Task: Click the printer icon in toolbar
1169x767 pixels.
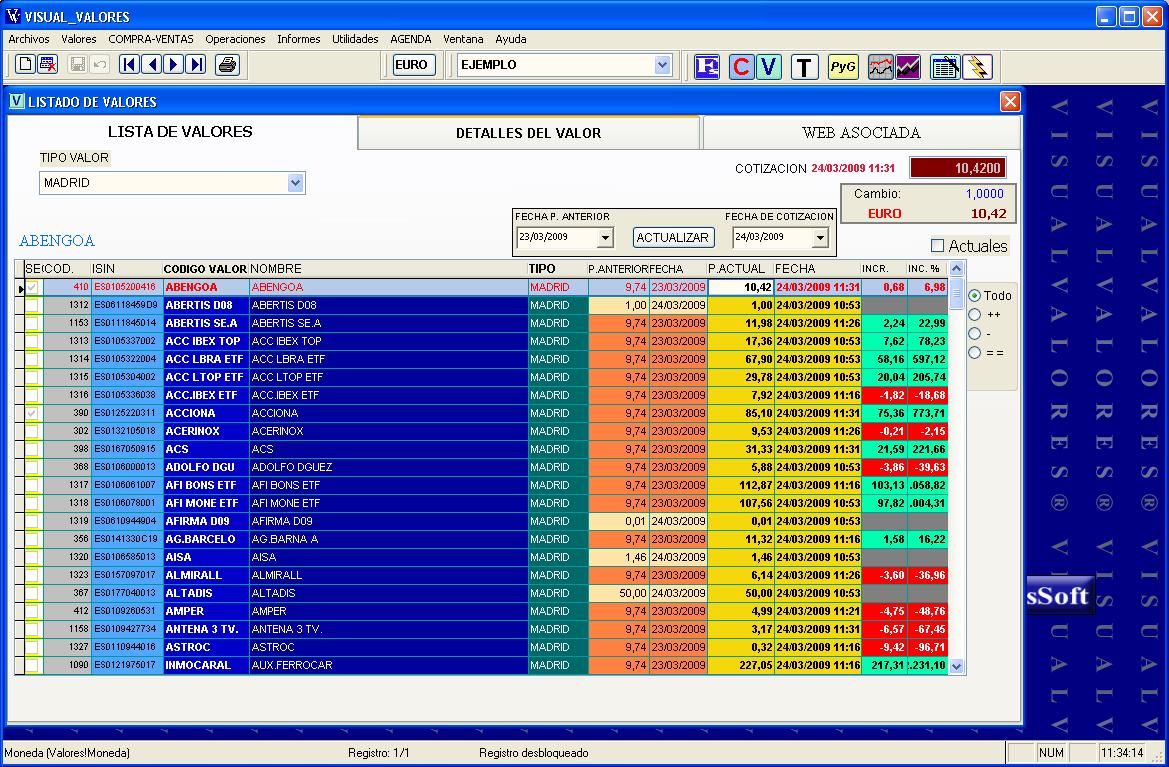Action: pos(227,65)
